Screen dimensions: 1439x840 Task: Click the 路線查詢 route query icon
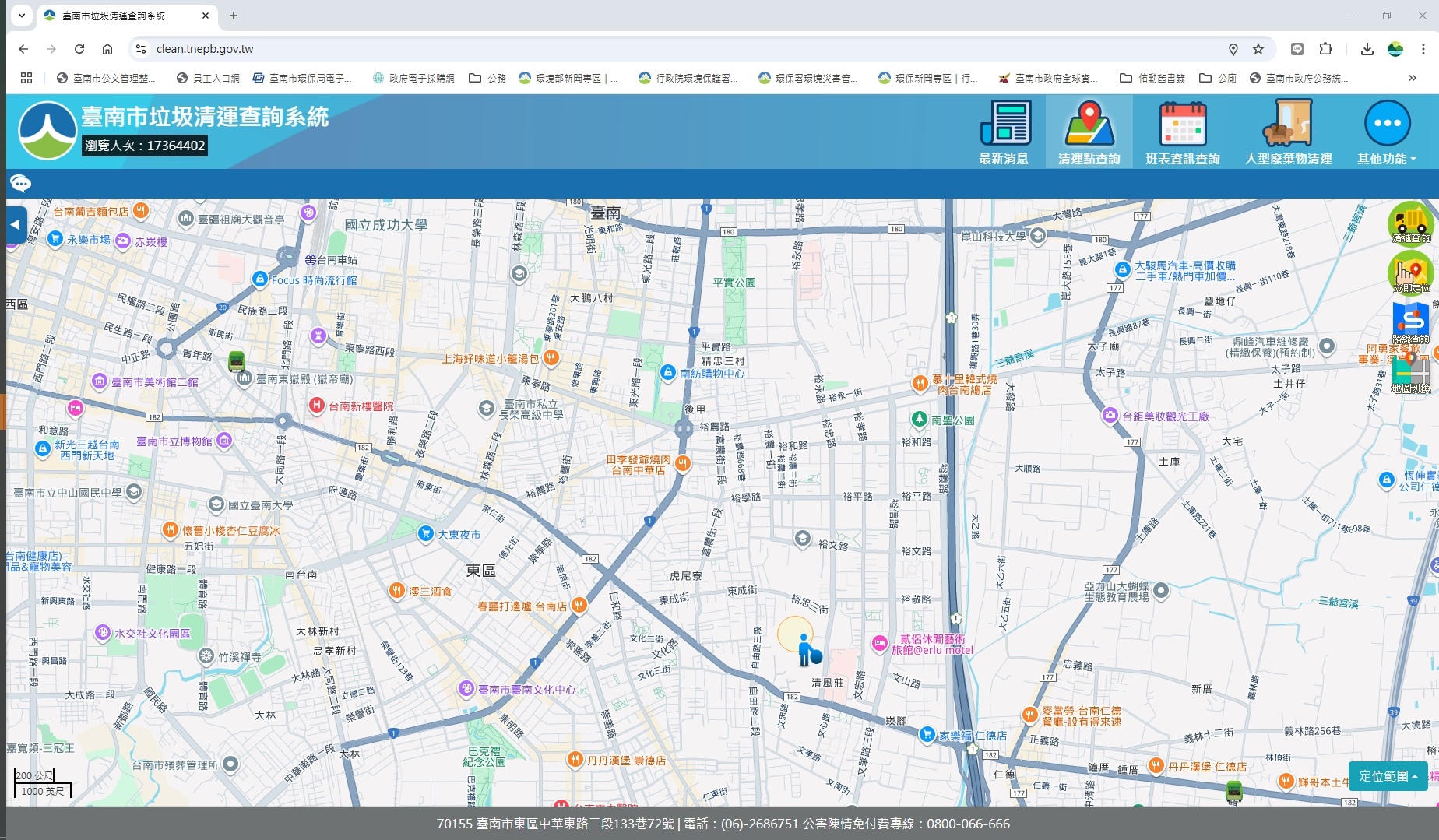point(1410,323)
